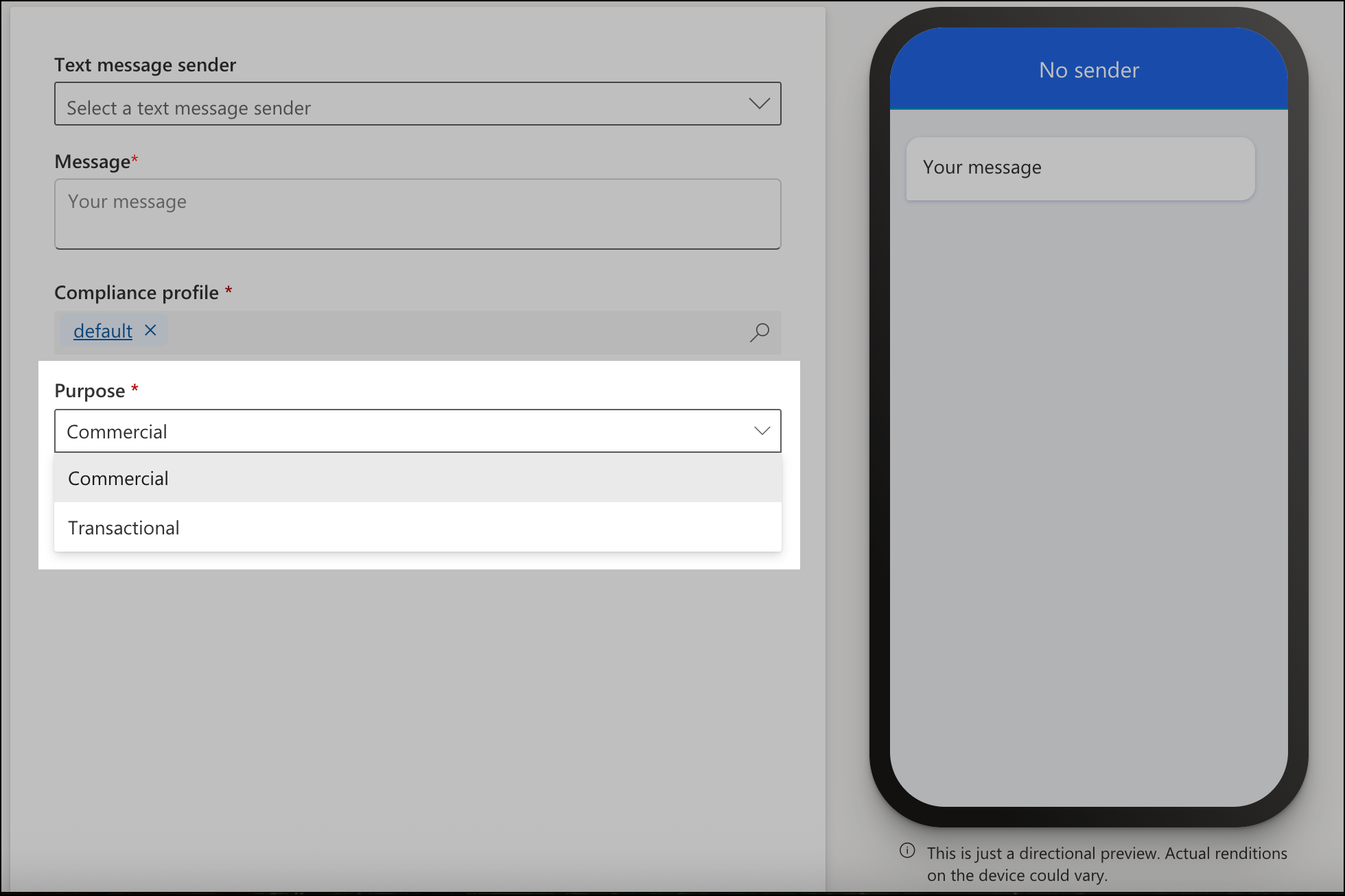This screenshot has width=1345, height=896.
Task: Click the info icon next to the preview disclaimer
Action: [907, 851]
